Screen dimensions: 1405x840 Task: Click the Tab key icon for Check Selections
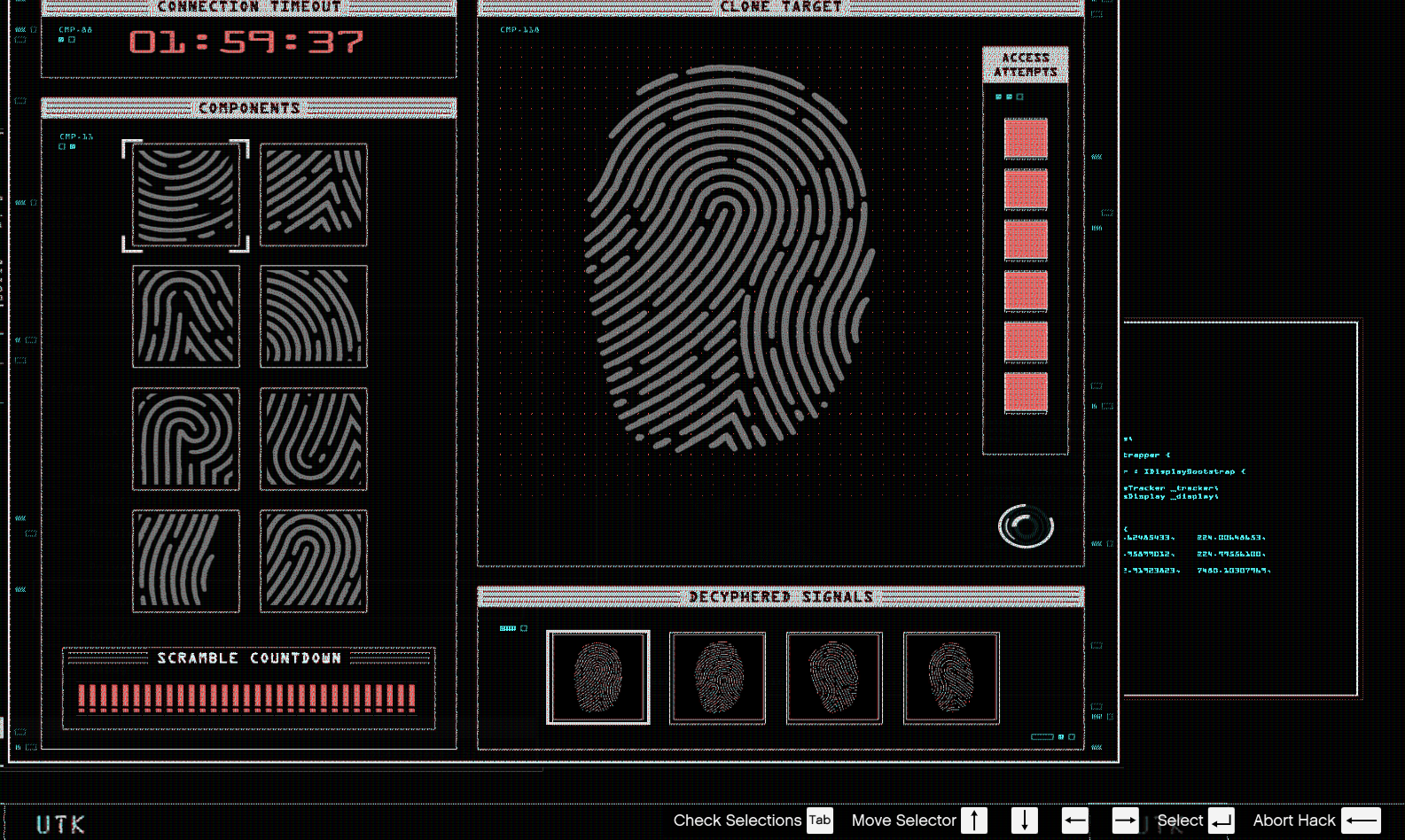pyautogui.click(x=820, y=821)
